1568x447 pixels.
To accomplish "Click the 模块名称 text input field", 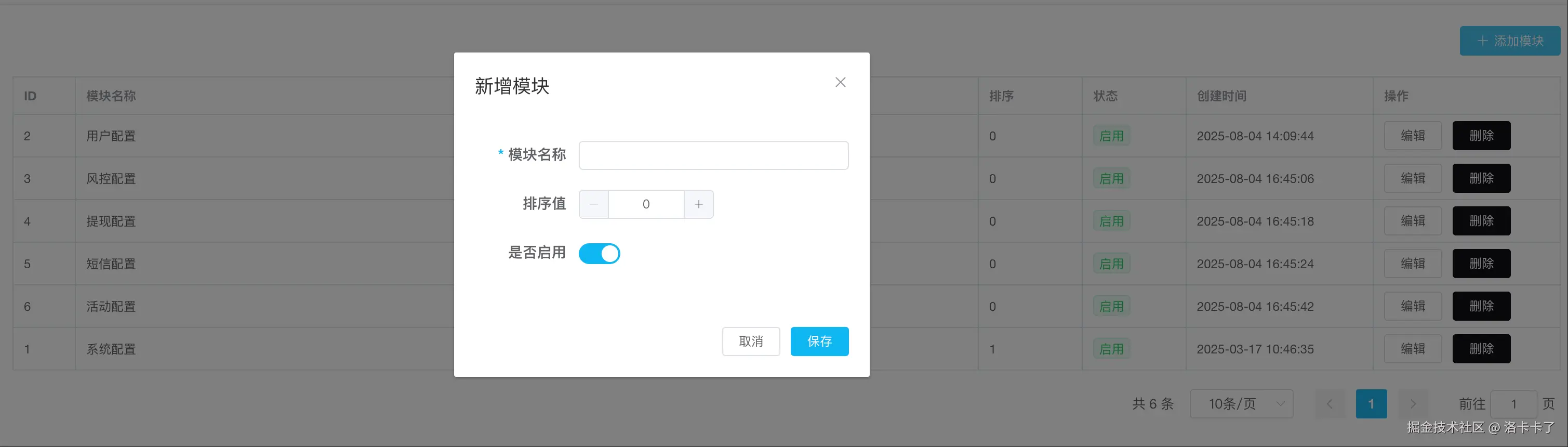I will click(x=713, y=155).
